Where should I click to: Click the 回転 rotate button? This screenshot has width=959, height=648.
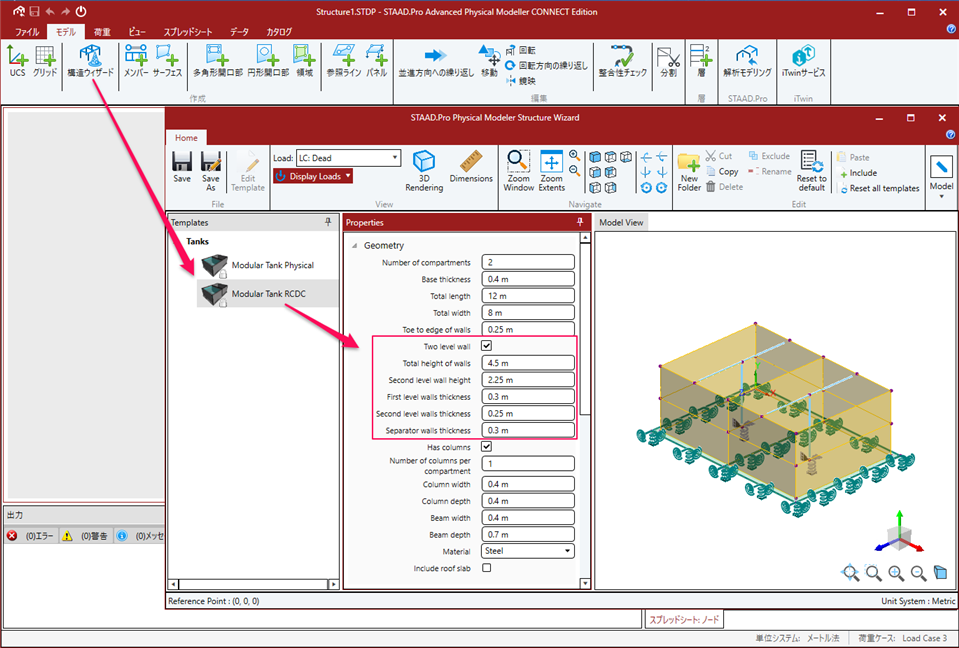coord(520,50)
